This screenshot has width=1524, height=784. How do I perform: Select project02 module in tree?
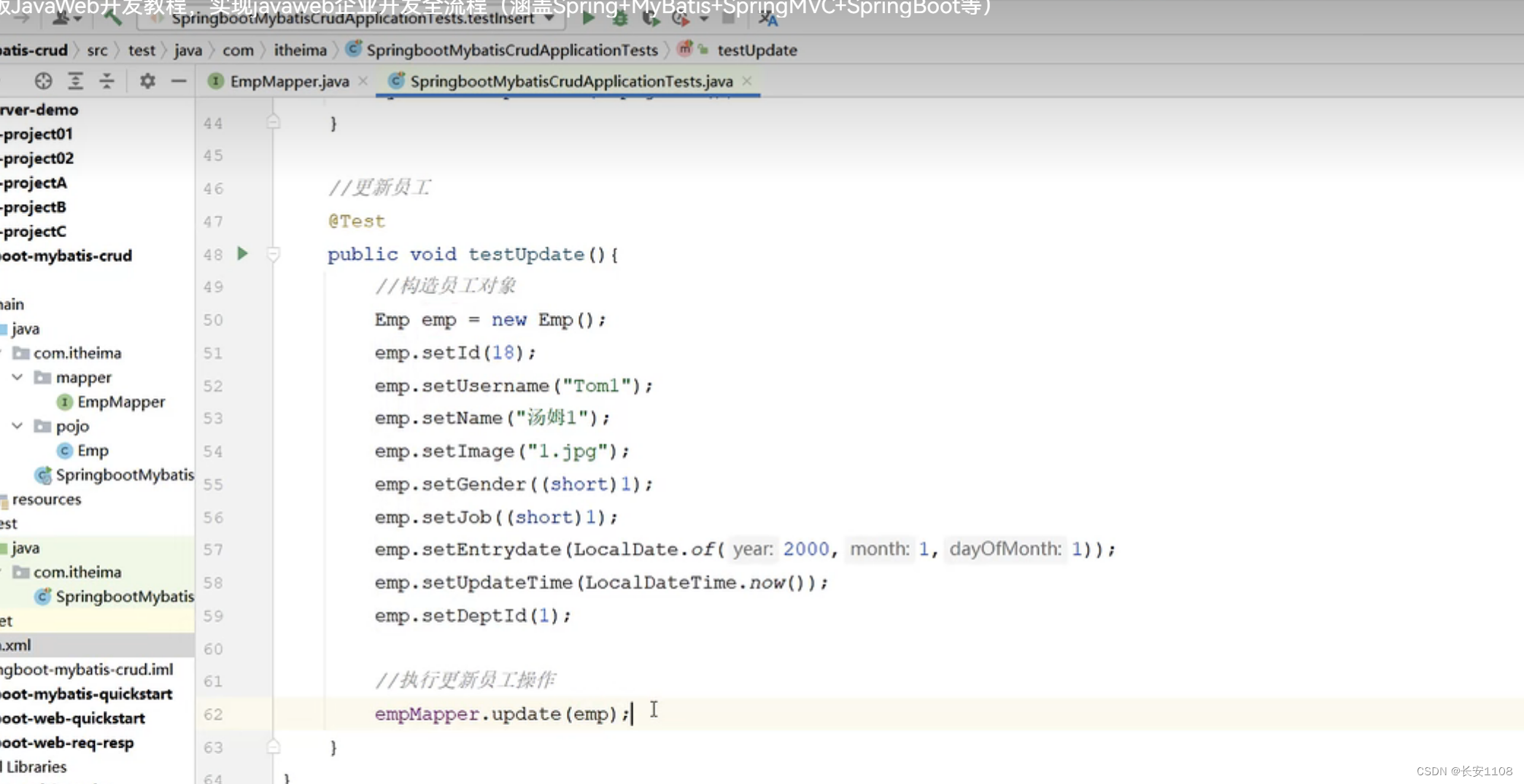(x=37, y=158)
